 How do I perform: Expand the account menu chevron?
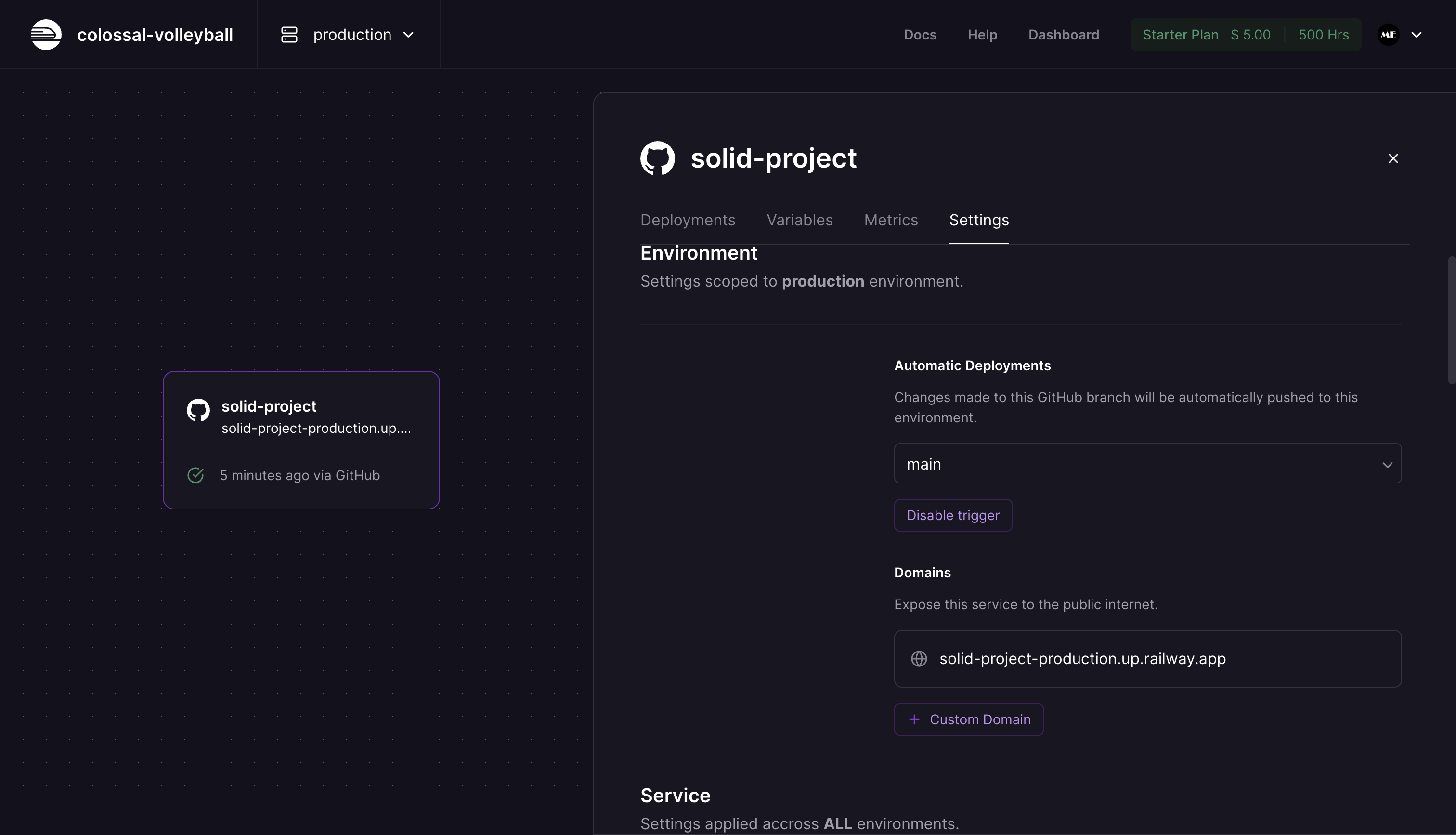(x=1417, y=34)
